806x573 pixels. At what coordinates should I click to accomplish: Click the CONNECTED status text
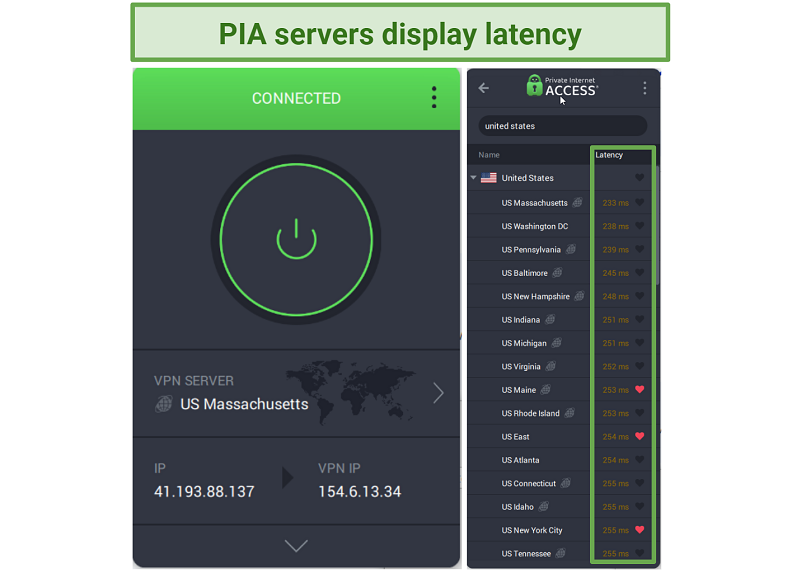tap(296, 98)
